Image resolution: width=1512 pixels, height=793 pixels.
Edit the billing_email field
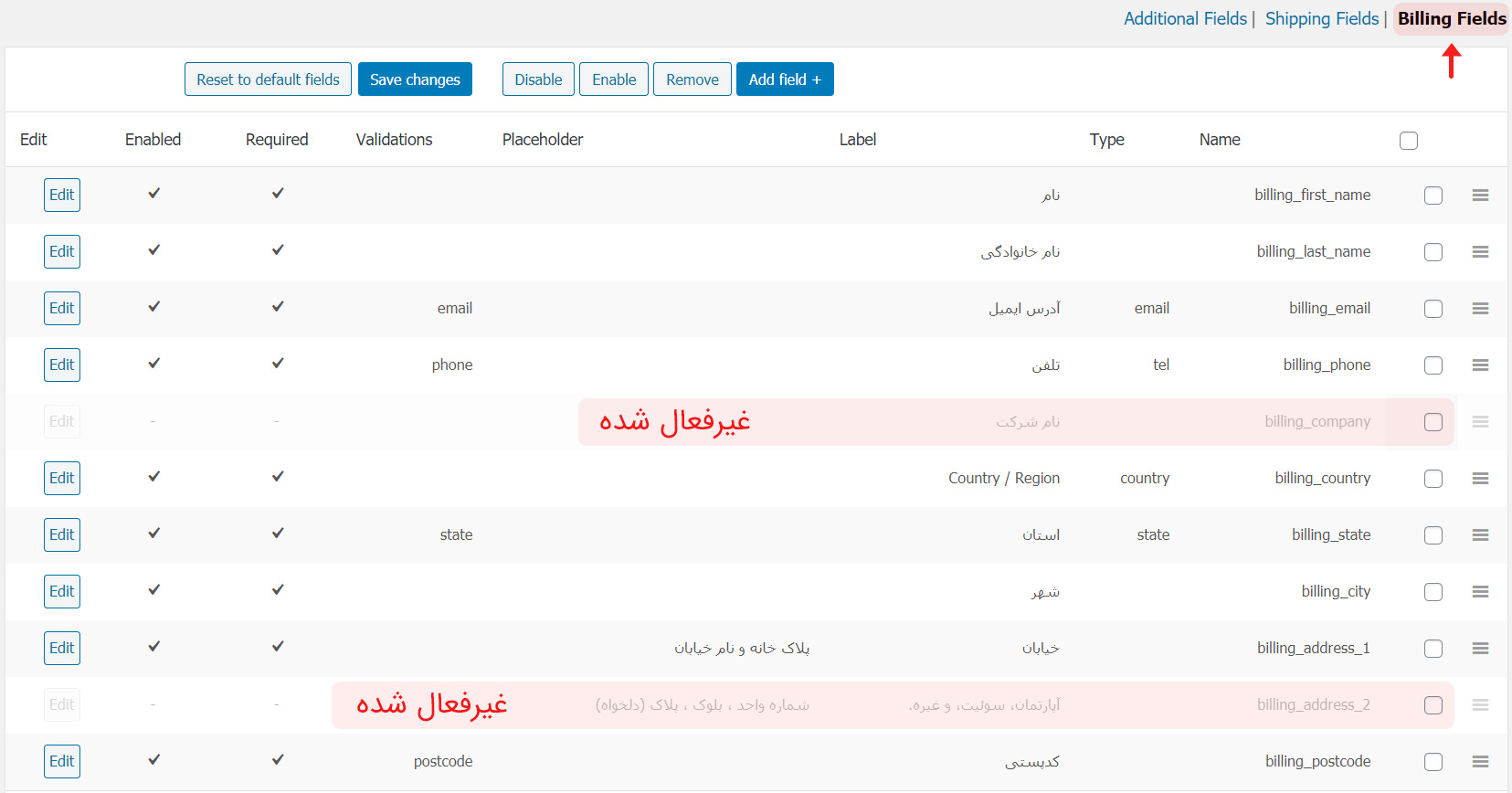coord(62,309)
